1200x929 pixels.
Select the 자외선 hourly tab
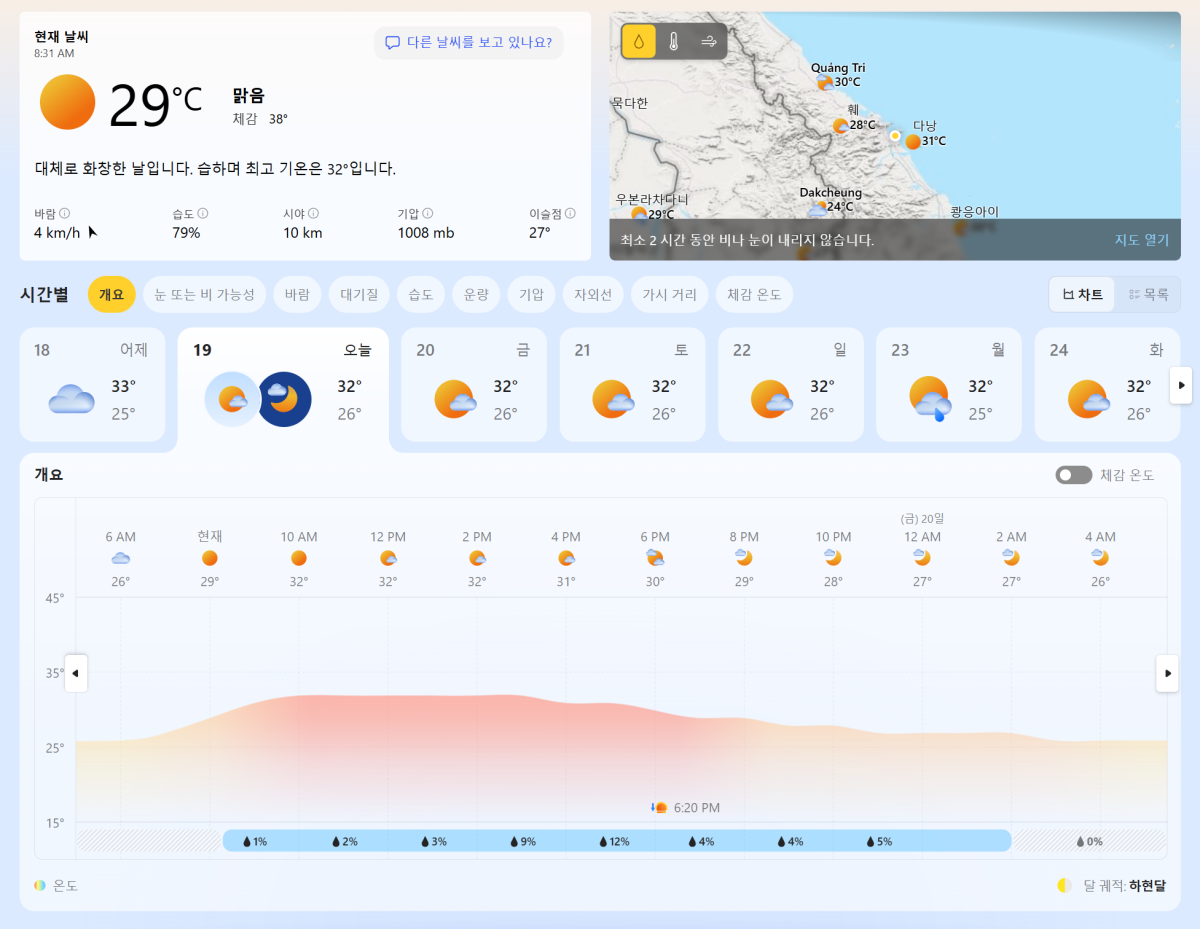593,295
